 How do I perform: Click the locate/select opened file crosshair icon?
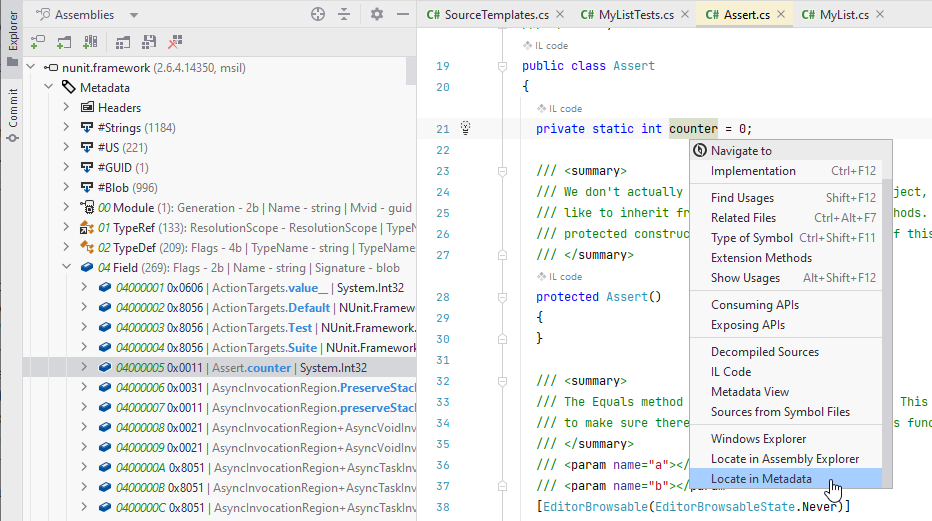(318, 14)
